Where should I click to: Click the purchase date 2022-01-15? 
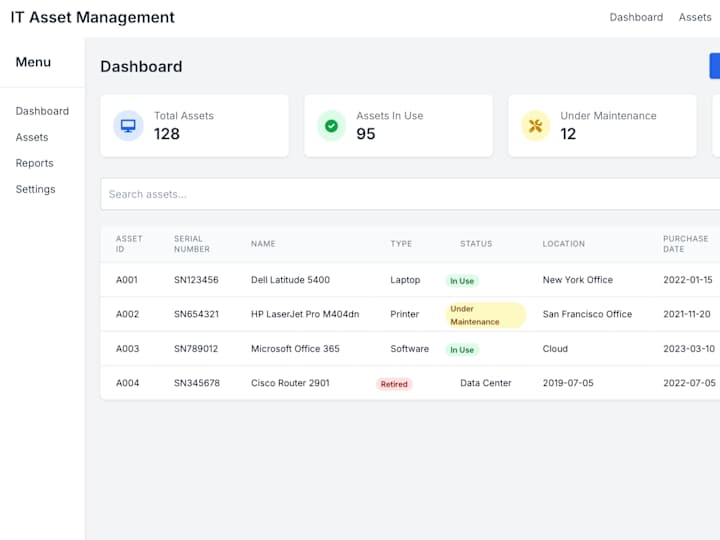(687, 280)
